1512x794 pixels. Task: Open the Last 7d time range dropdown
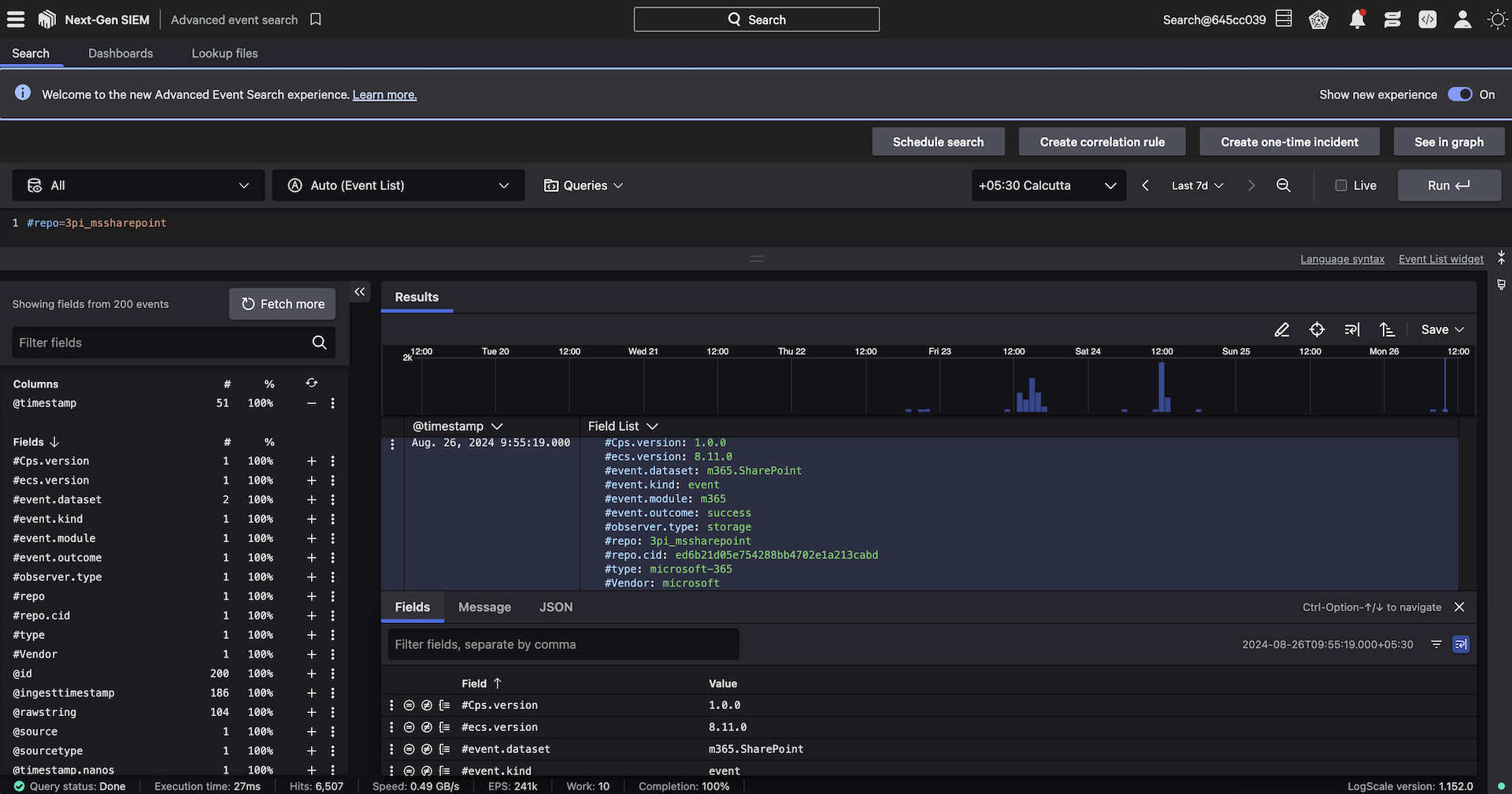coord(1197,186)
